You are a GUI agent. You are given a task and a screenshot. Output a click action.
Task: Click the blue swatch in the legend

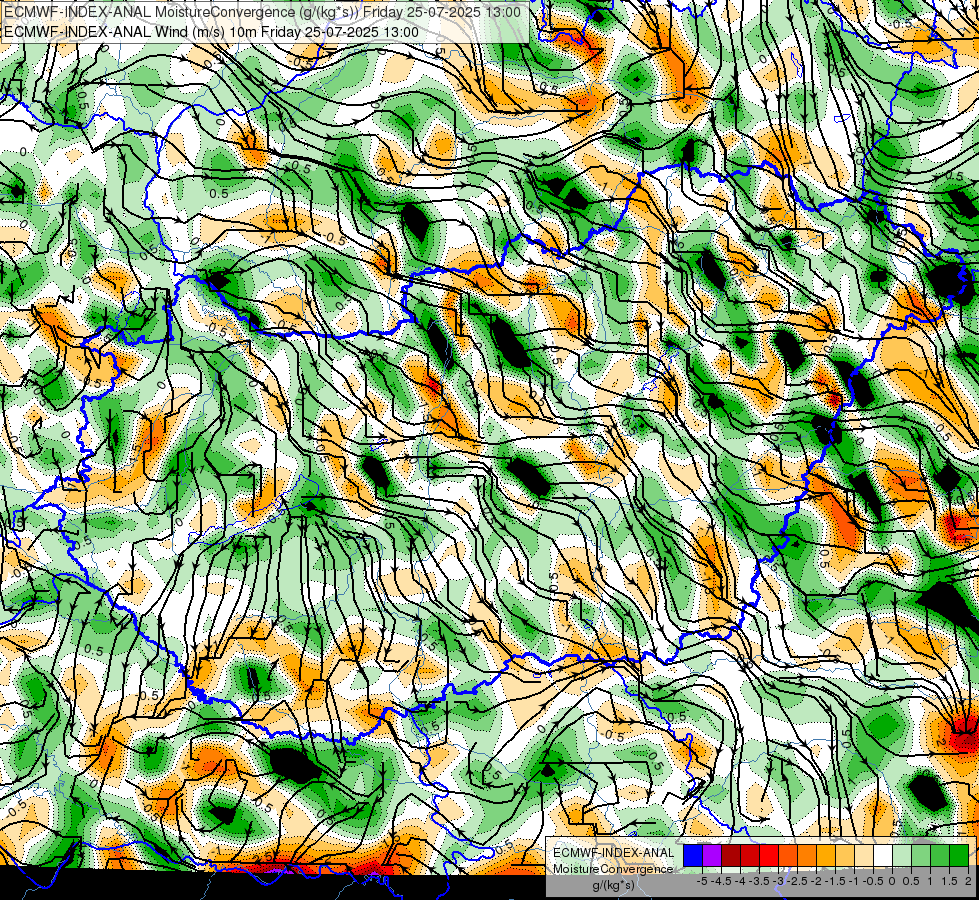693,856
